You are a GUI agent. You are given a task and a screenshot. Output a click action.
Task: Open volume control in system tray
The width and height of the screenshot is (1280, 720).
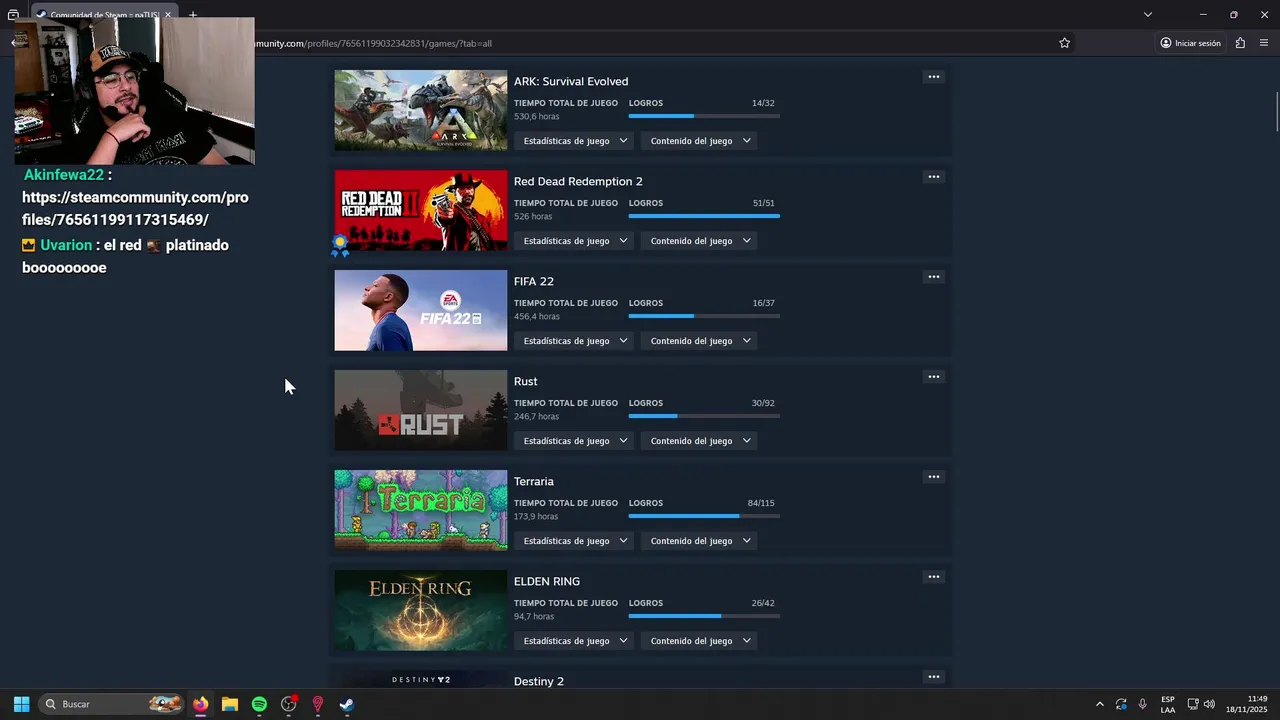pyautogui.click(x=1209, y=704)
